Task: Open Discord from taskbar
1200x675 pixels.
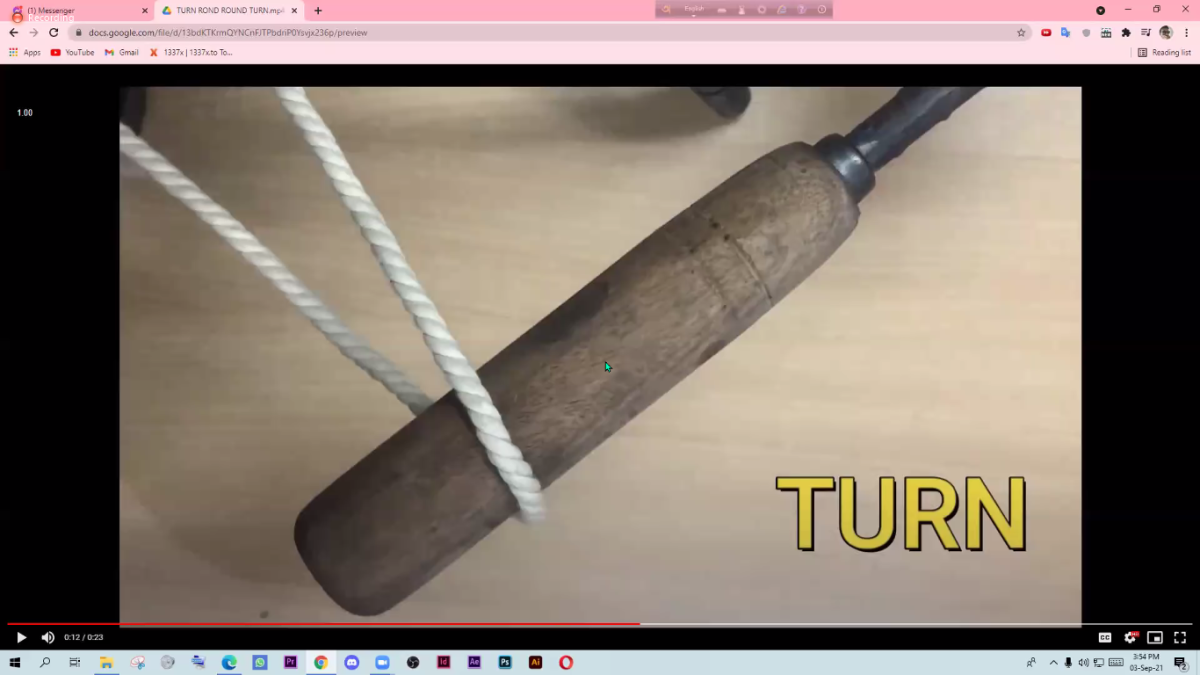Action: click(x=351, y=662)
